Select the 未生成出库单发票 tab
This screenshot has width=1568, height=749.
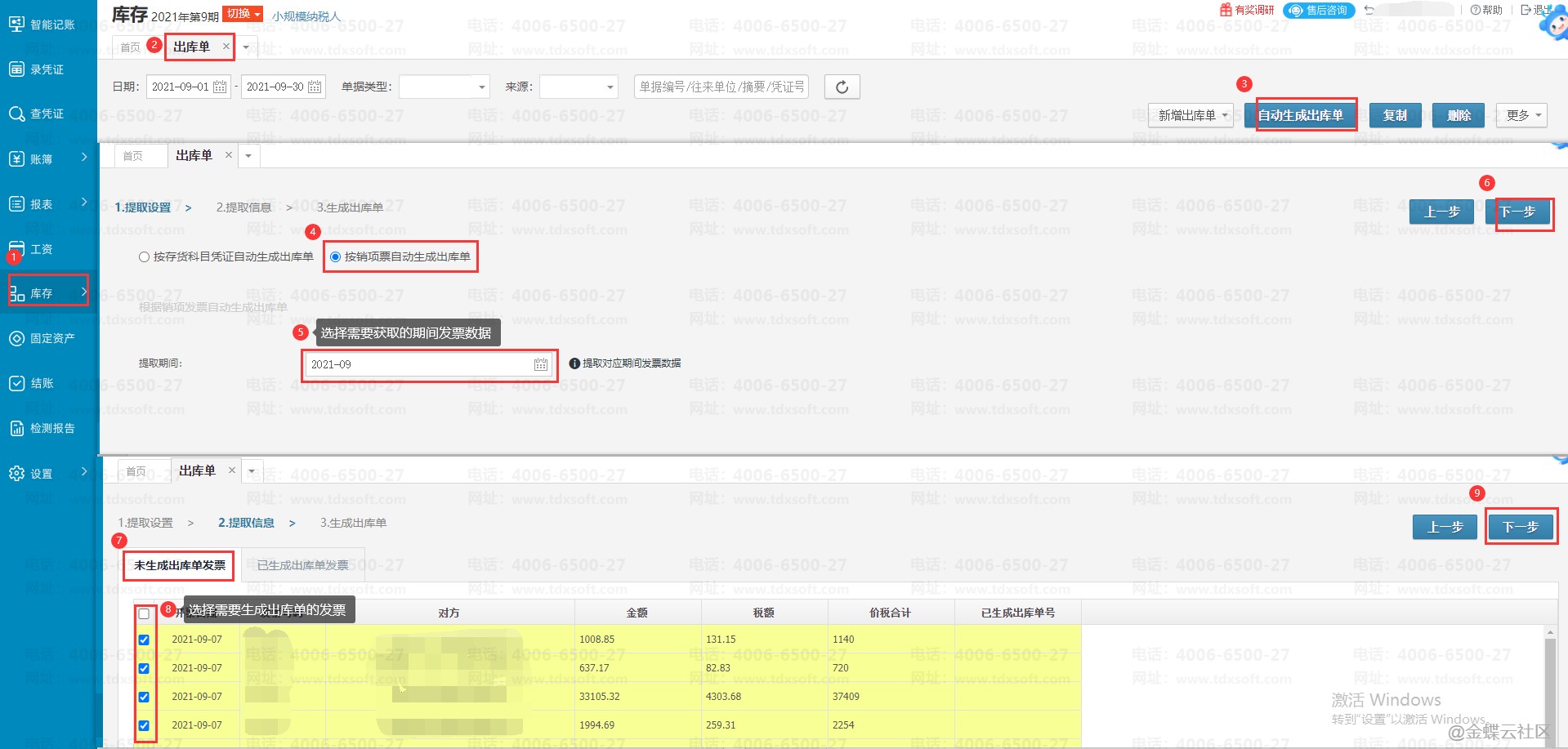coord(180,565)
